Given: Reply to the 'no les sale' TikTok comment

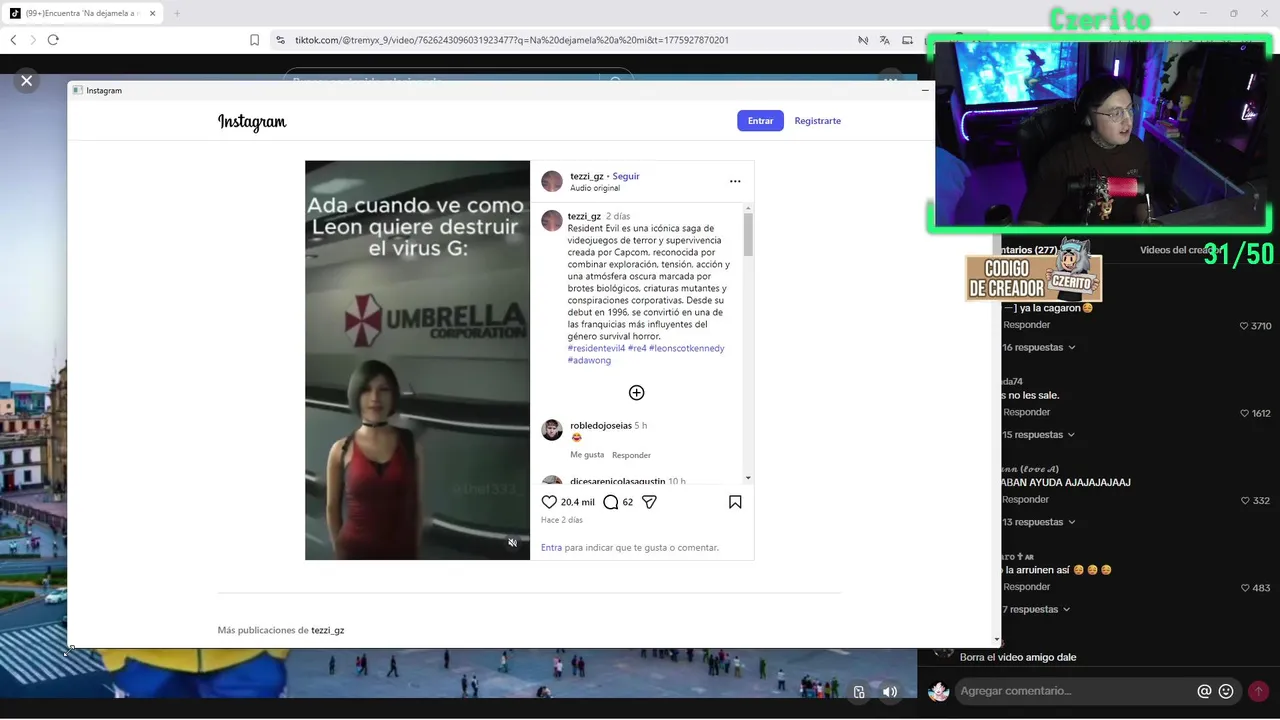Looking at the screenshot, I should [1027, 412].
